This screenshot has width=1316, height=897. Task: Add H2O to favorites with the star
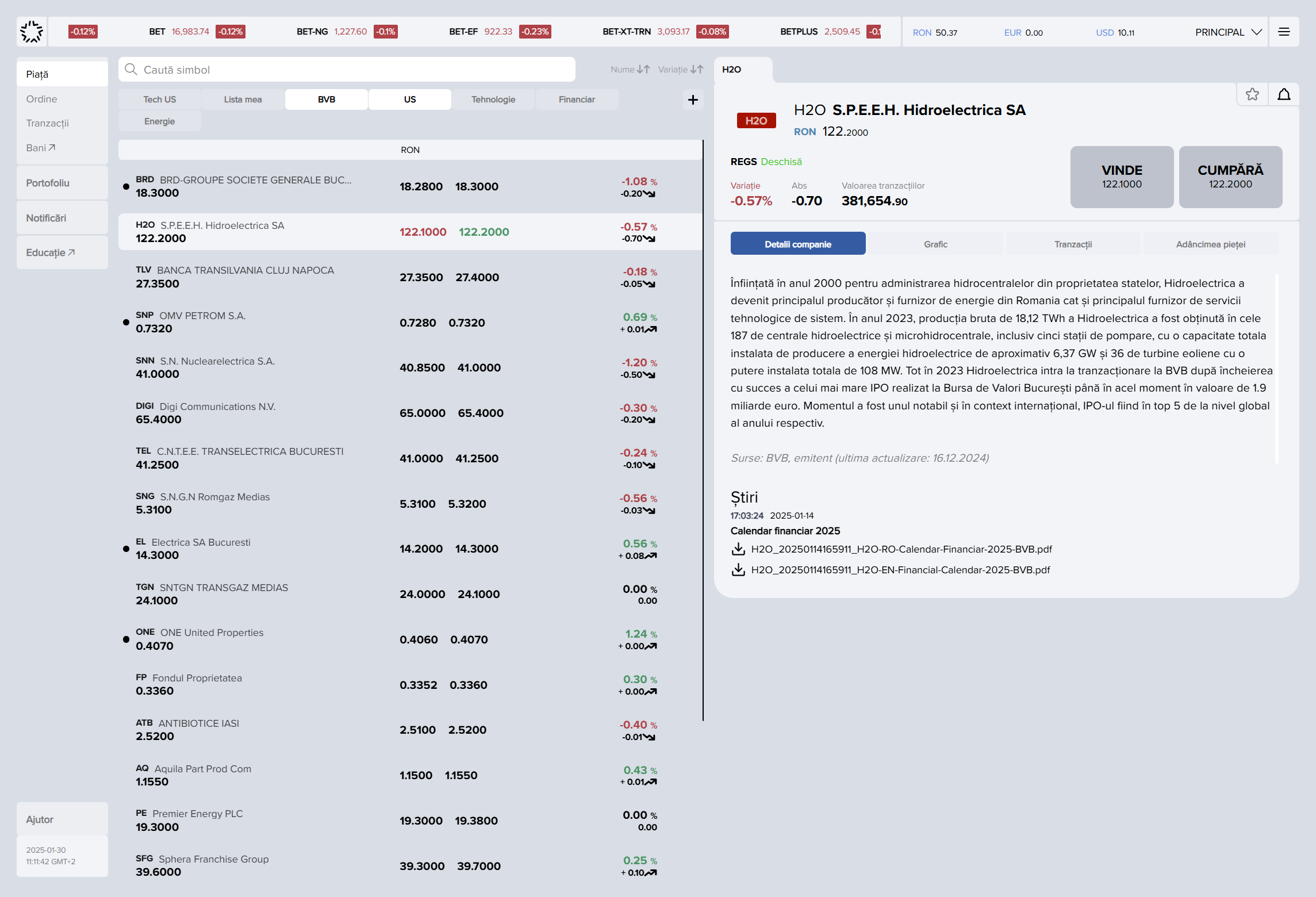(1252, 94)
